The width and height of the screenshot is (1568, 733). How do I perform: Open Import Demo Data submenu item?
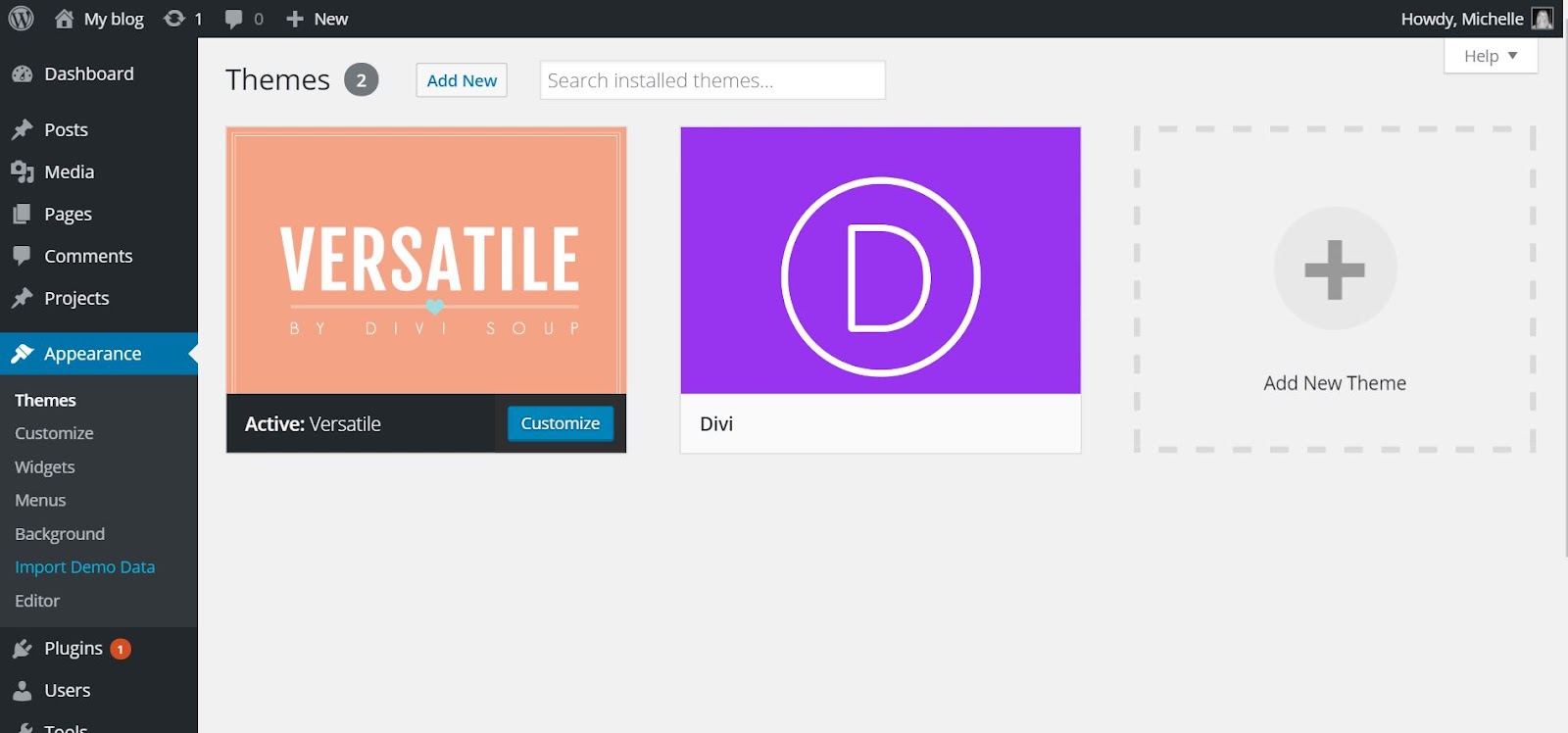85,566
